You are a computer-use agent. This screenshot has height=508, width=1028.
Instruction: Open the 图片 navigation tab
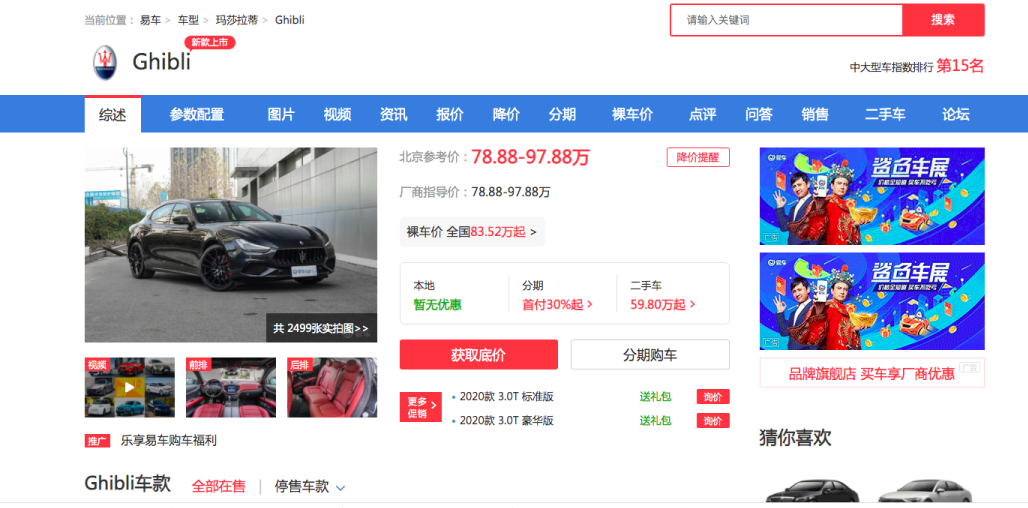[x=281, y=115]
